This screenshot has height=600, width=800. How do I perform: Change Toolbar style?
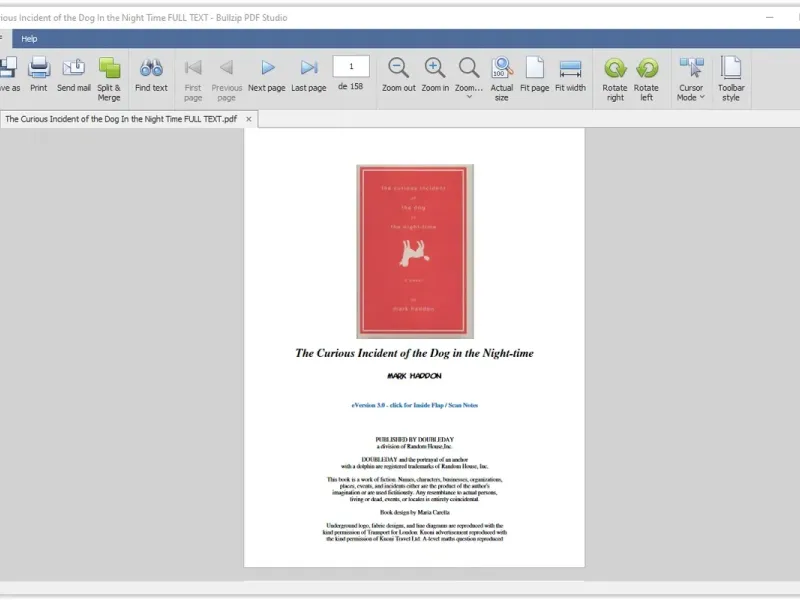[x=731, y=79]
